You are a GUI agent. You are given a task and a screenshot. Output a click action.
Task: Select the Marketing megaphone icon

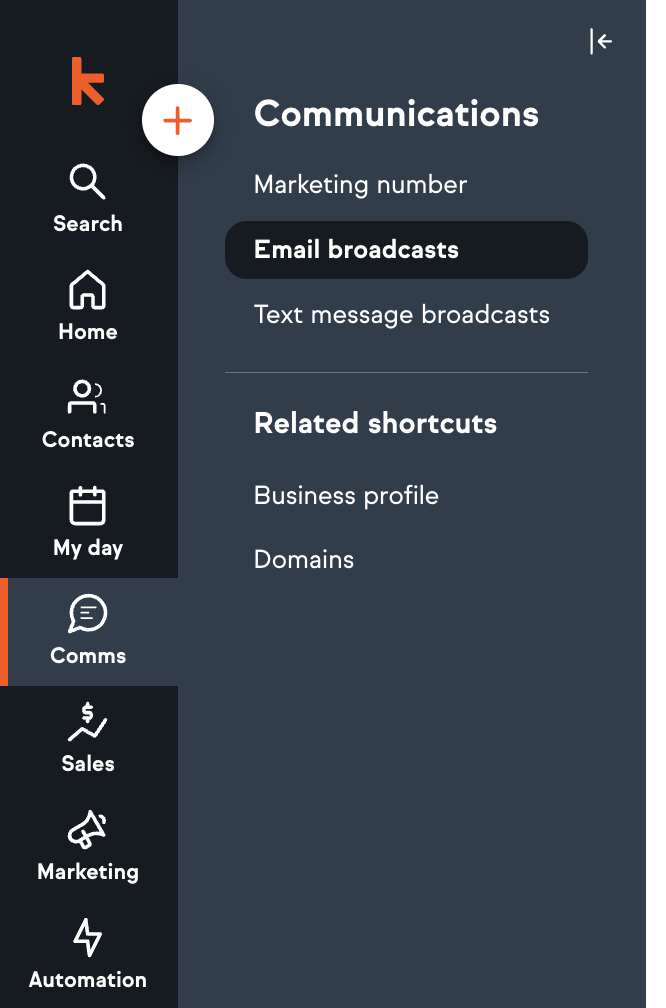pos(87,830)
